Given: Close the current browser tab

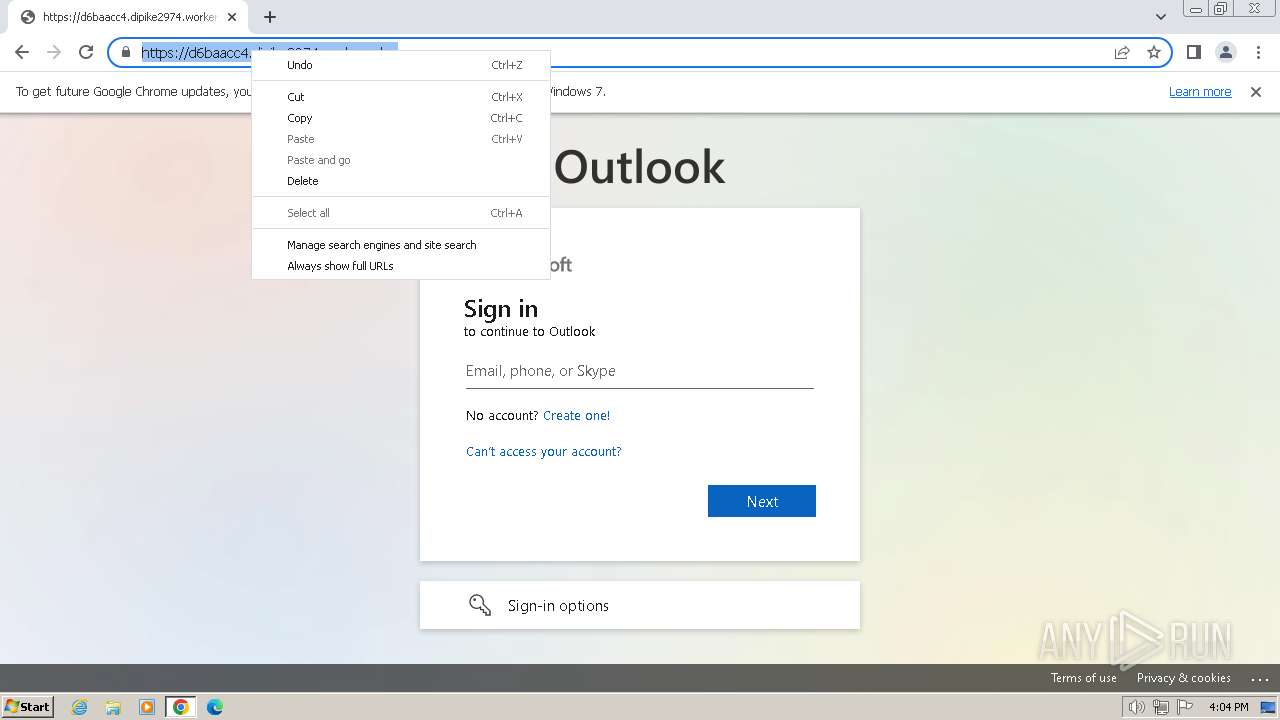Looking at the screenshot, I should point(232,17).
